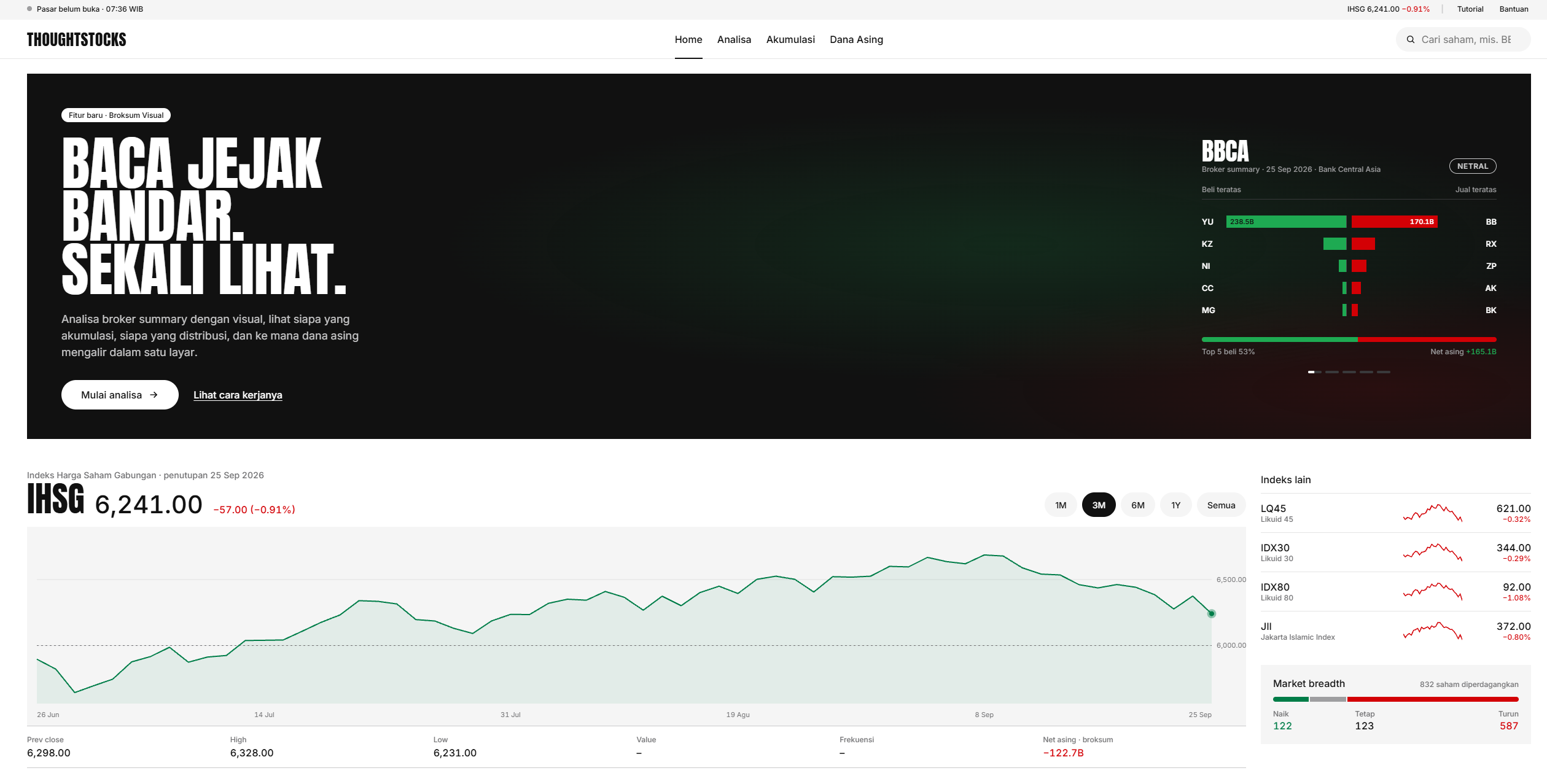The height and width of the screenshot is (784, 1547).
Task: Click the LQ45 sparkline chart
Action: [x=1433, y=513]
